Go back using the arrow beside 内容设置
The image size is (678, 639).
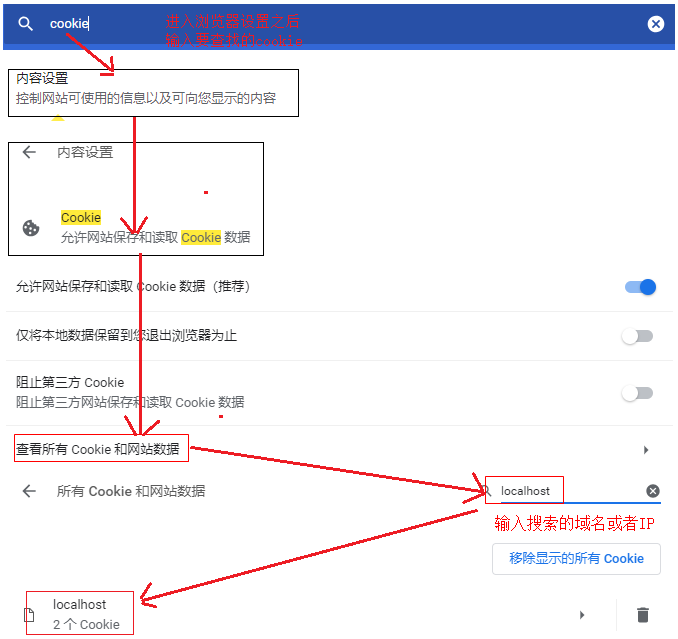pos(29,152)
